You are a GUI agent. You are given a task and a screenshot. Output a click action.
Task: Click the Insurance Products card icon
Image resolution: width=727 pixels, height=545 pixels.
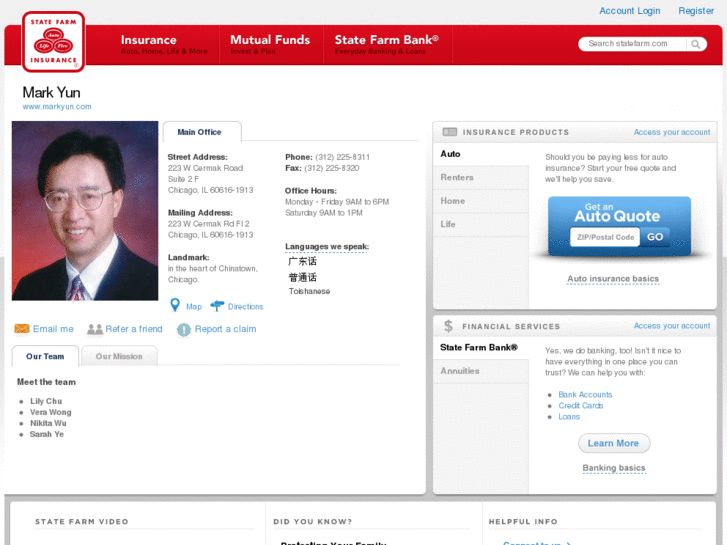pos(449,132)
